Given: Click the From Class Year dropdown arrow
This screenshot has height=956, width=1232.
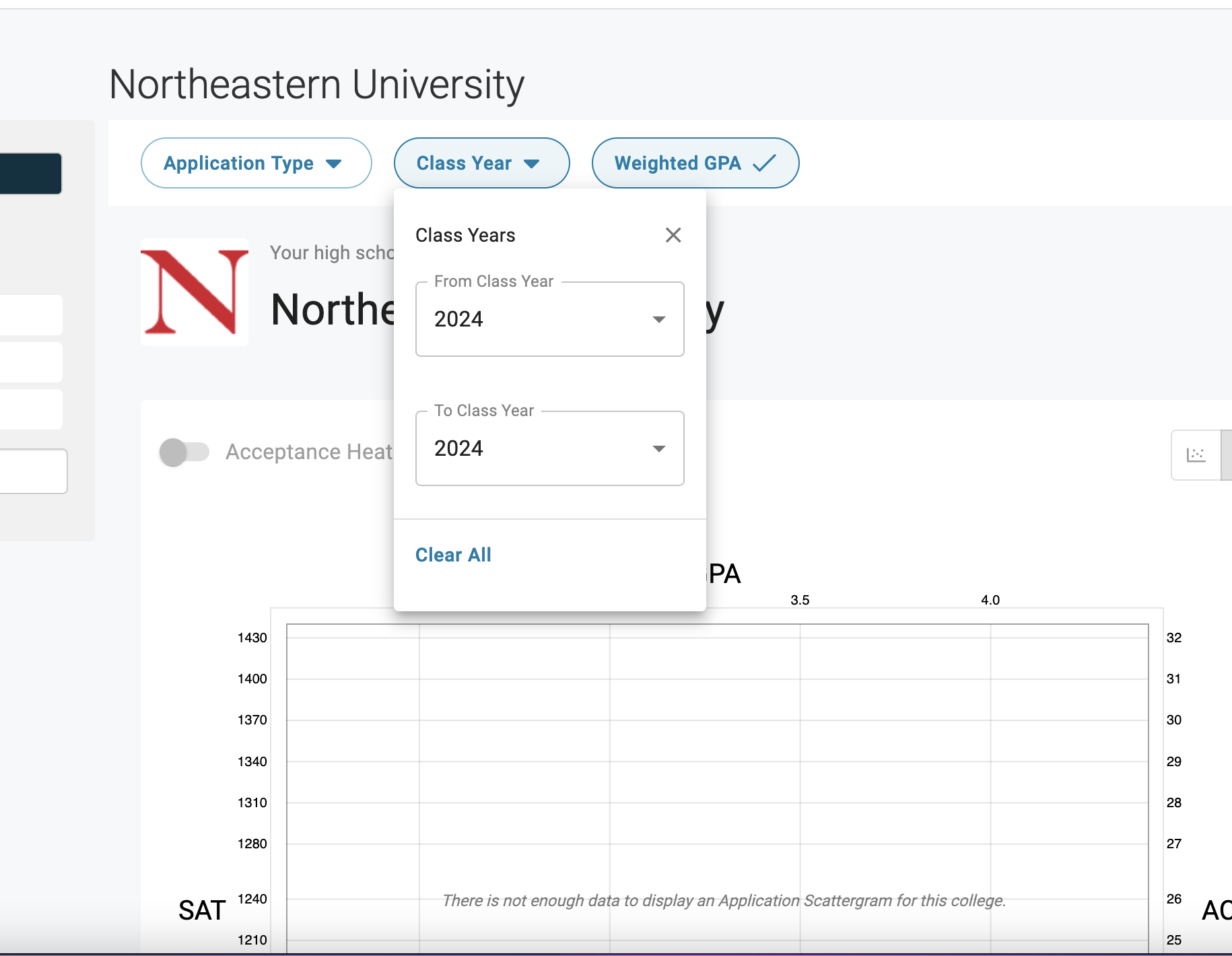Looking at the screenshot, I should (659, 319).
